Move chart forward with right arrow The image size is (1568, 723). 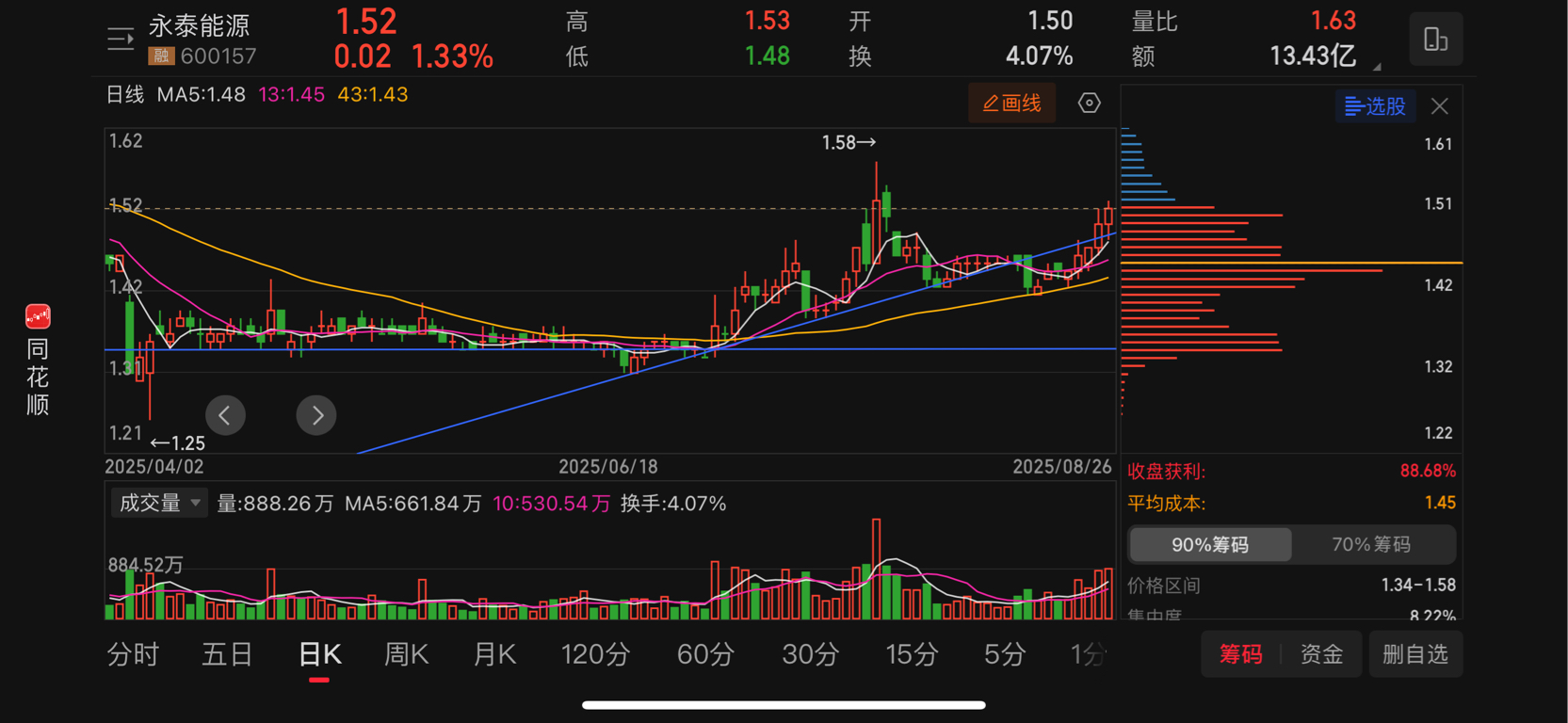[316, 415]
